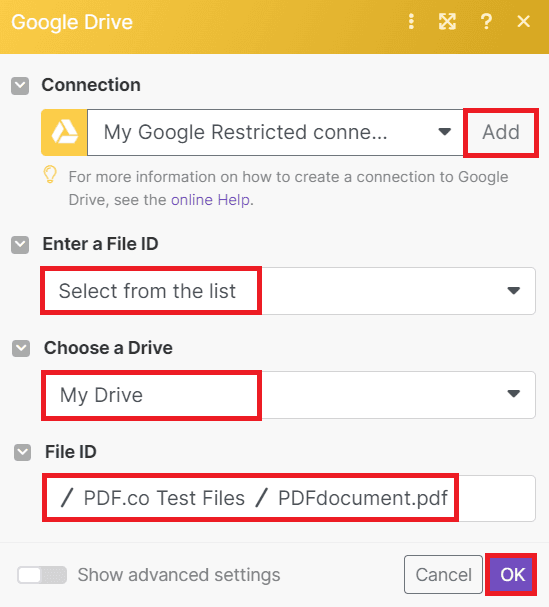Screen dimensions: 549x607
Task: Expand the dialog to full screen
Action: [x=447, y=21]
